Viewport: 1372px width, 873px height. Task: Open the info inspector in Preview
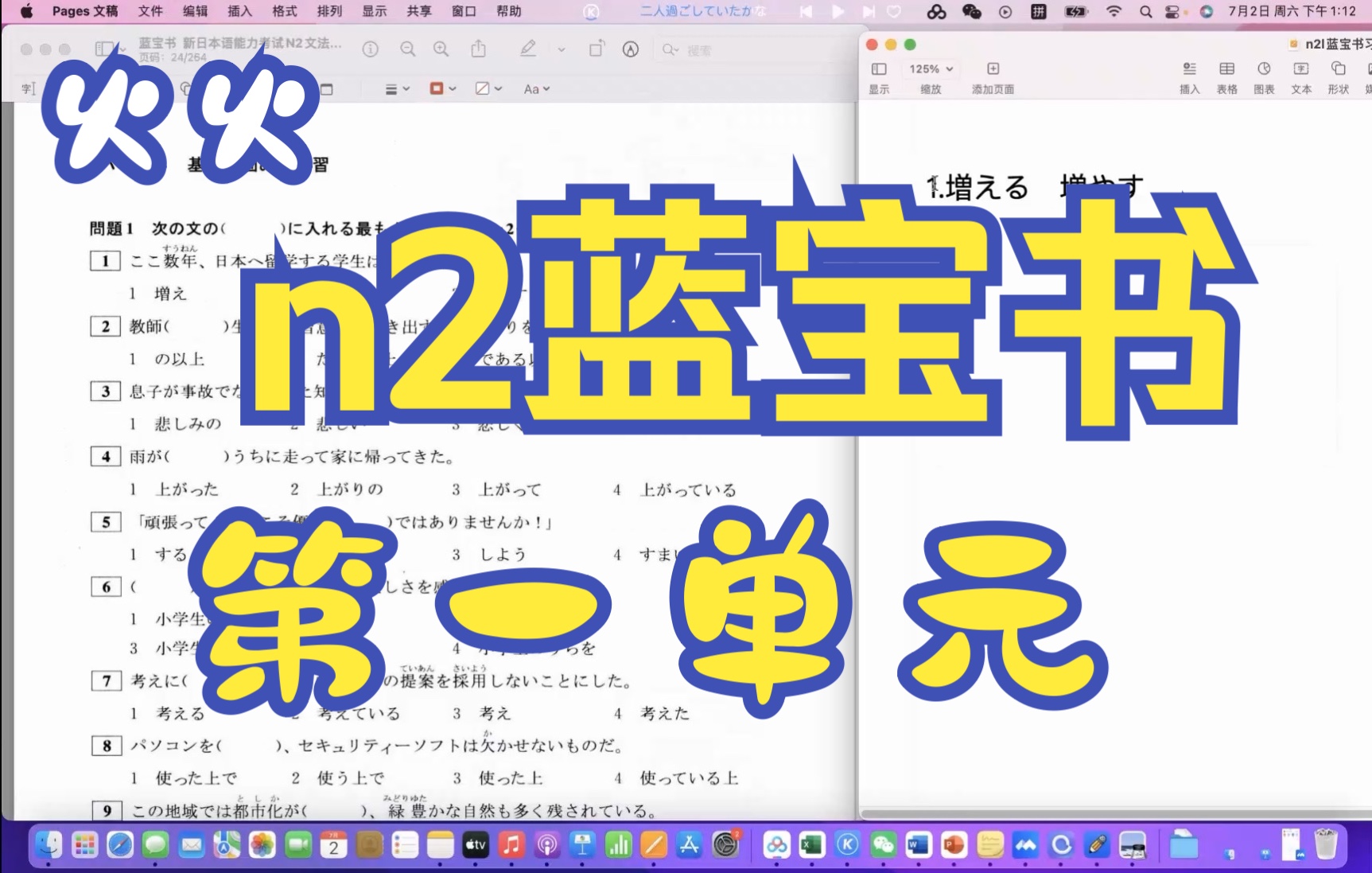(x=371, y=49)
